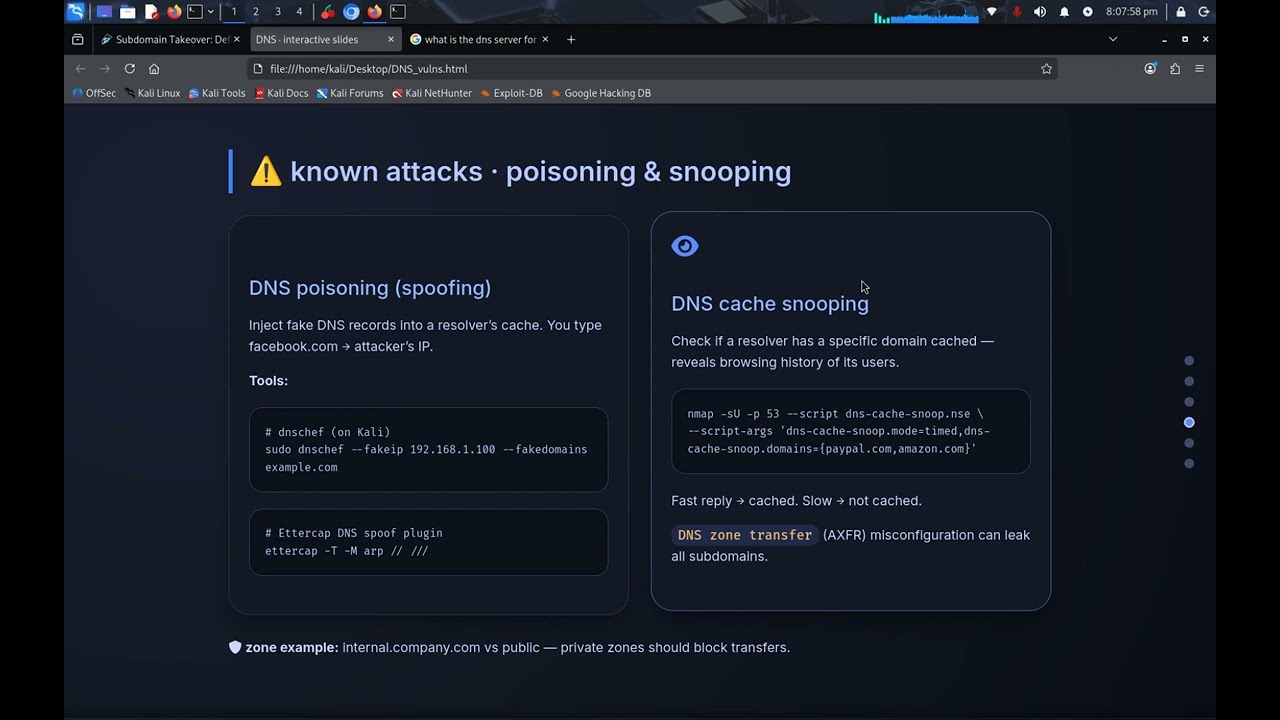Screen dimensions: 1280x720
Task: Click the show desktop icon in panel
Action: (x=104, y=12)
